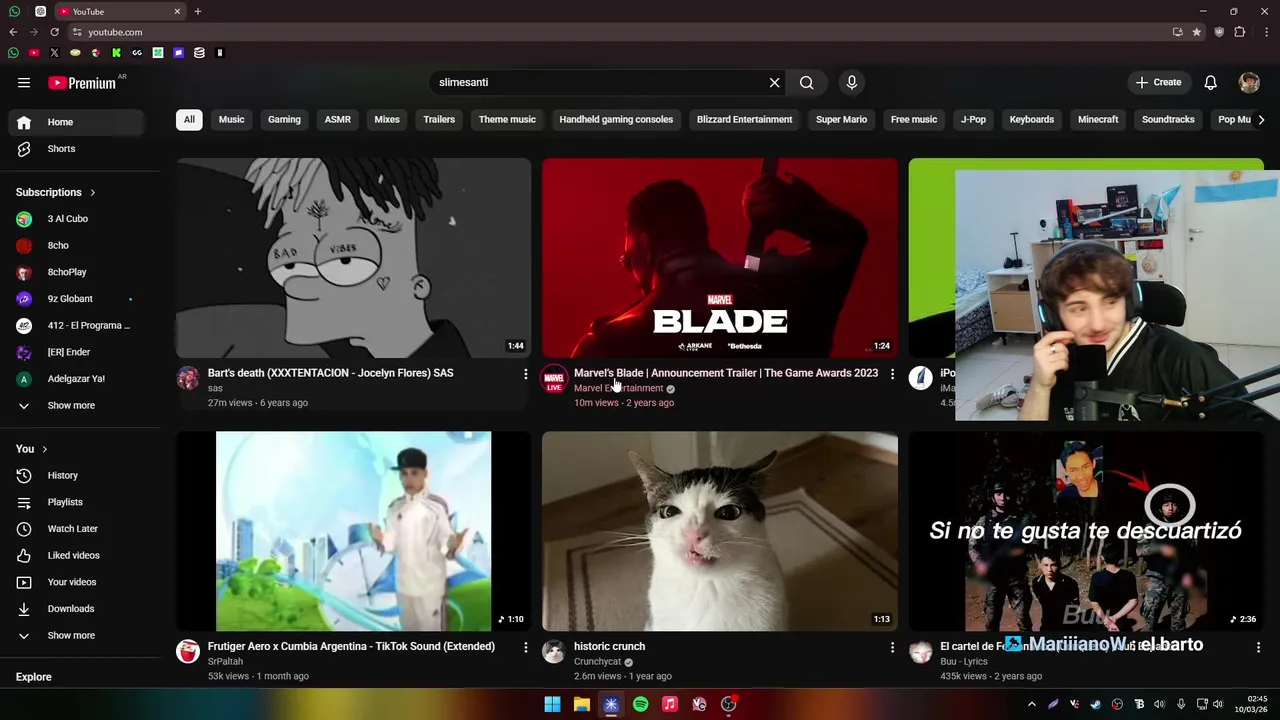Viewport: 1280px width, 720px height.
Task: Play Frutiger Aero x Cumbia Argentina thumbnail
Action: pos(353,531)
